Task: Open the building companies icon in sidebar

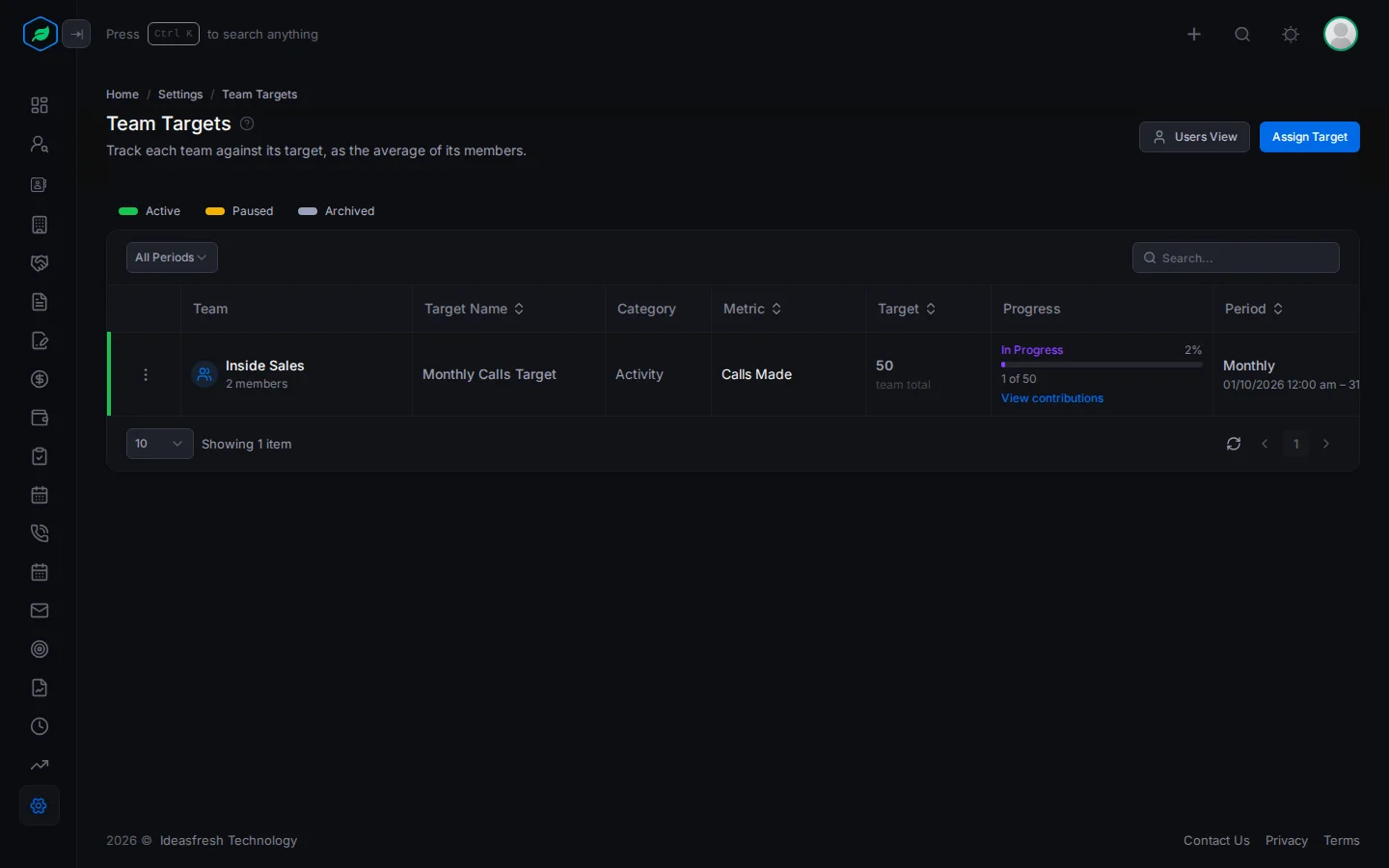Action: (x=40, y=225)
